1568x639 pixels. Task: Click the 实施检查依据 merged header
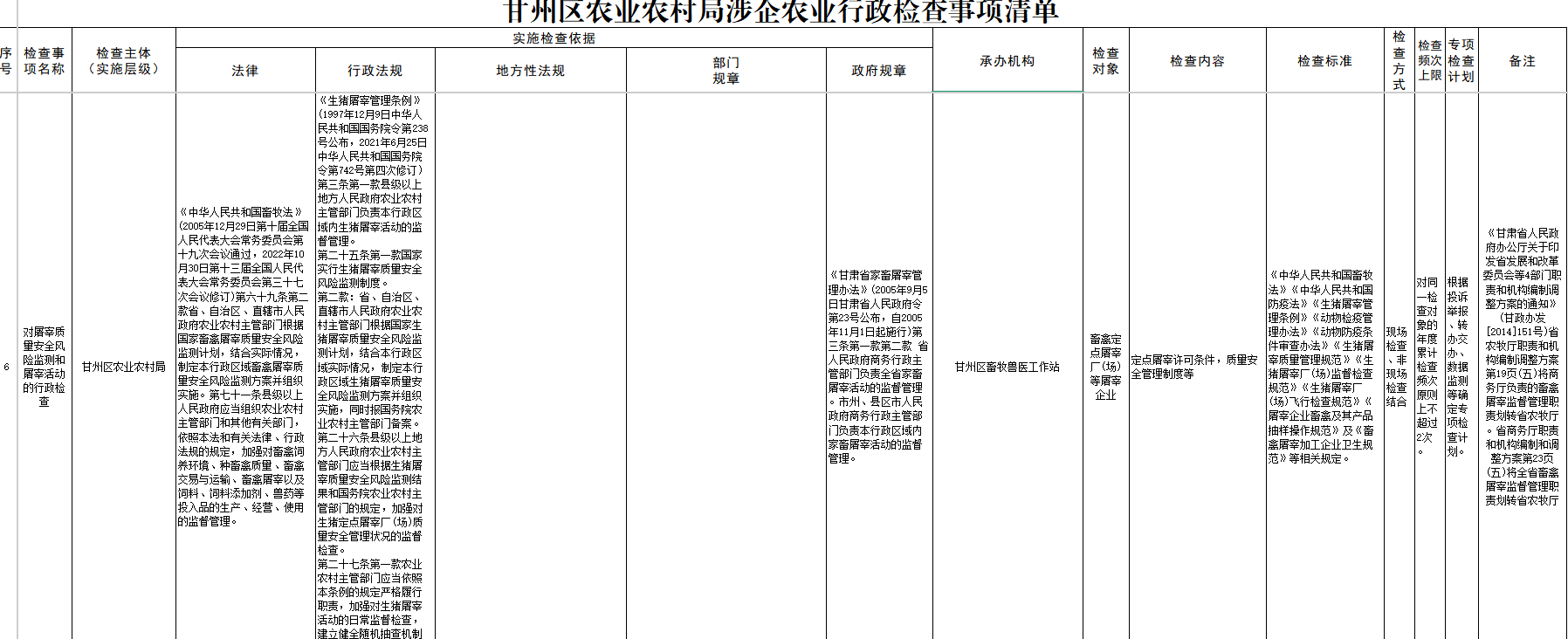click(x=554, y=38)
